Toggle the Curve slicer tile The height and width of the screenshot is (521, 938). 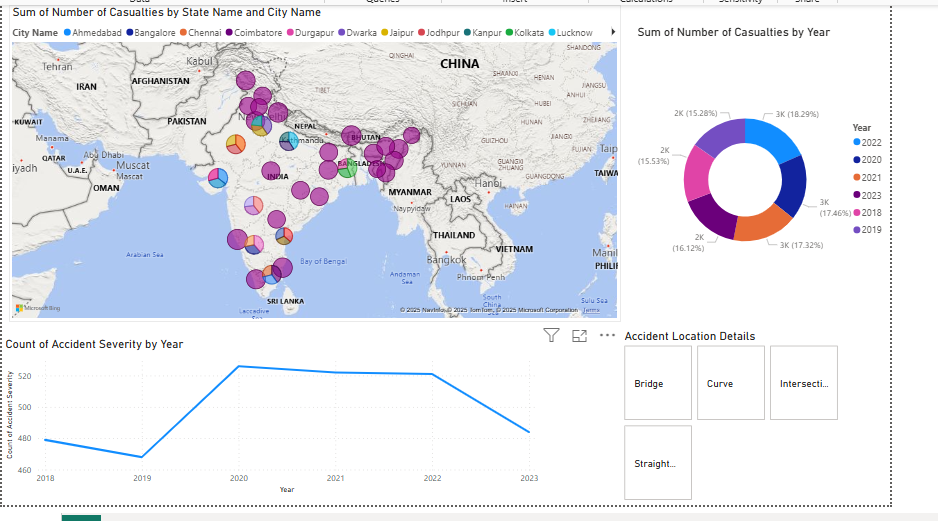pyautogui.click(x=731, y=383)
